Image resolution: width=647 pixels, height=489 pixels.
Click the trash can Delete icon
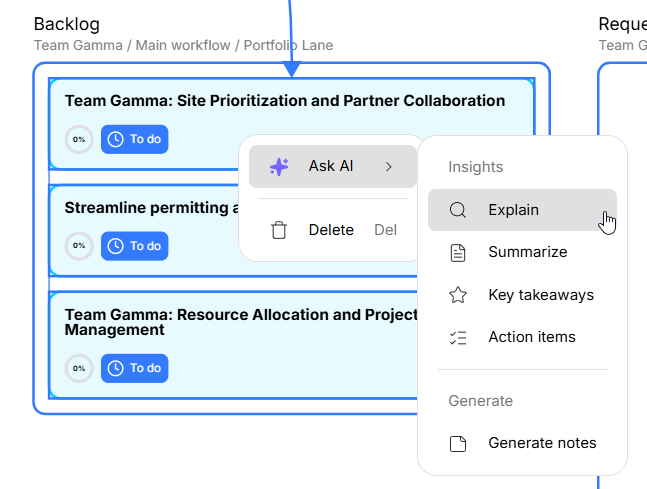click(x=279, y=230)
